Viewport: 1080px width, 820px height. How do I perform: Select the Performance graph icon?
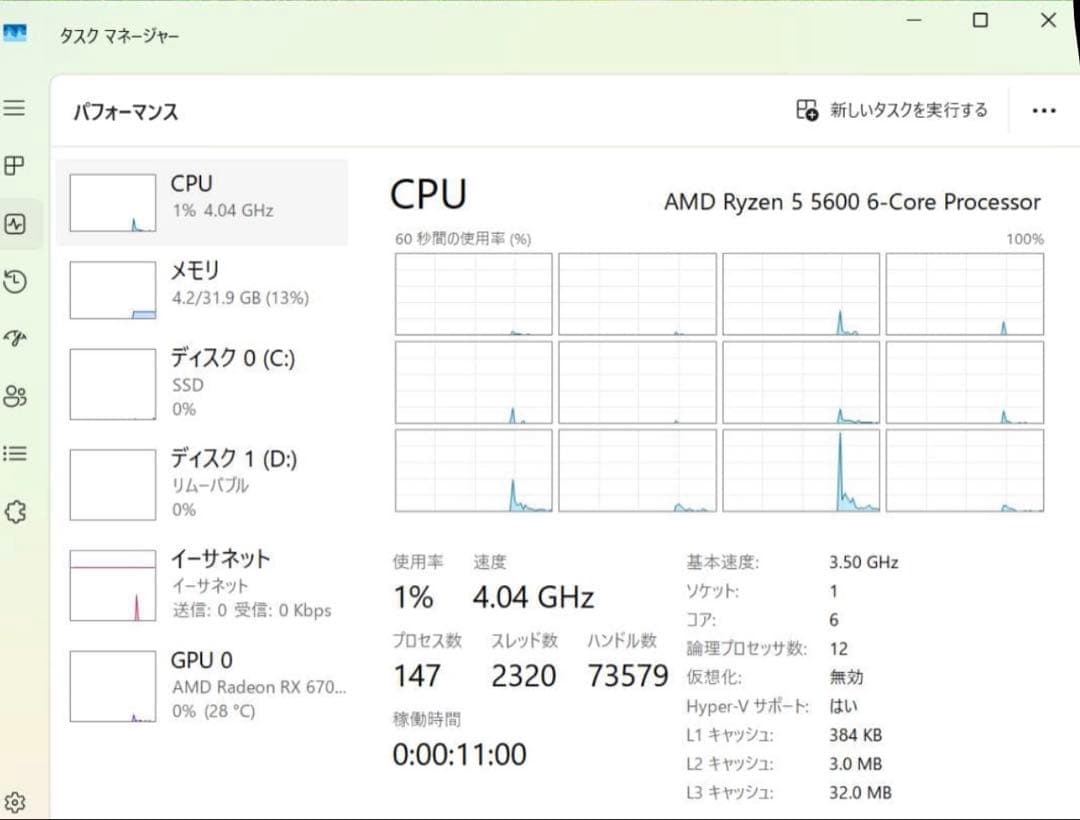(15, 224)
